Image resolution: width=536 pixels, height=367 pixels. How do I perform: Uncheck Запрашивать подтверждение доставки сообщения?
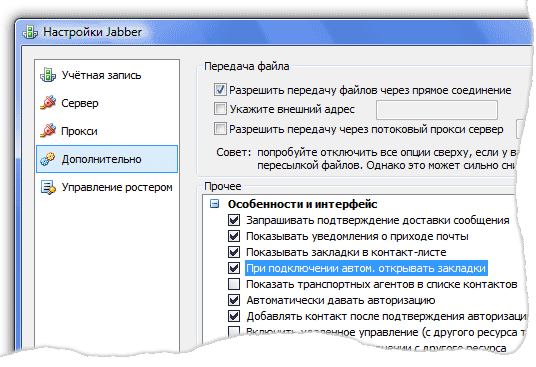point(234,220)
